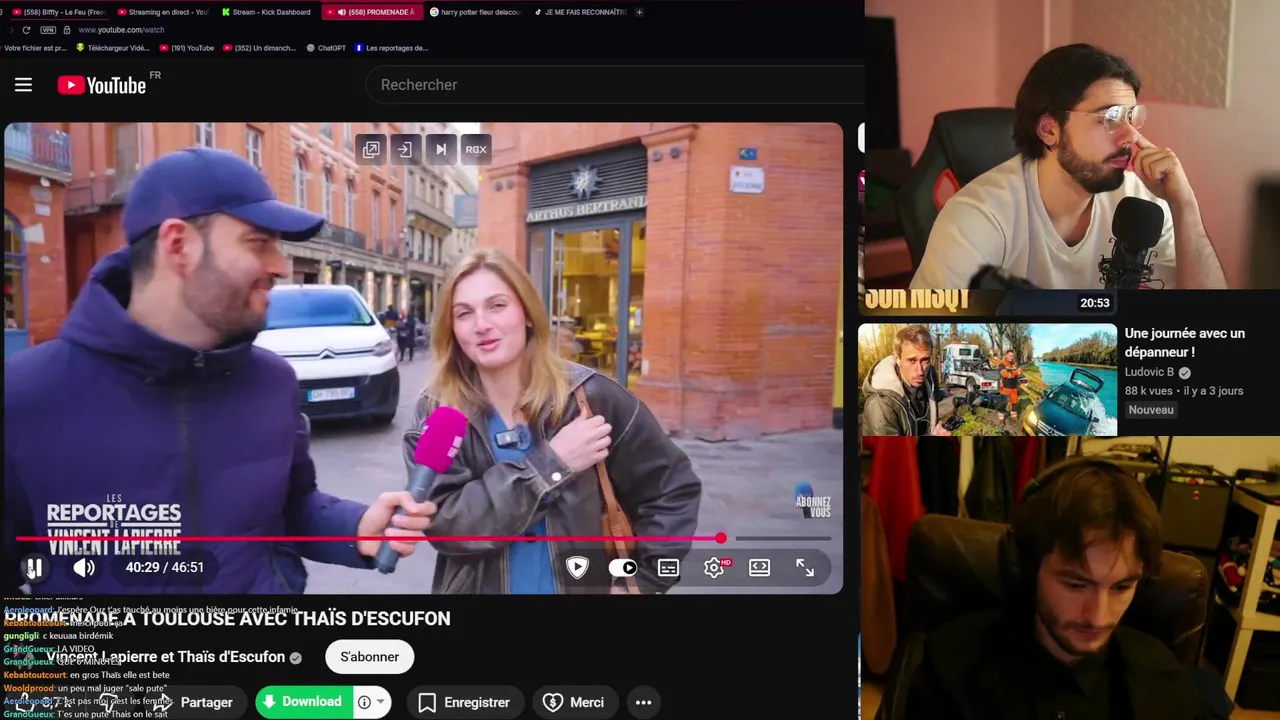Click the www.youtube.com/watch address bar

(x=121, y=30)
